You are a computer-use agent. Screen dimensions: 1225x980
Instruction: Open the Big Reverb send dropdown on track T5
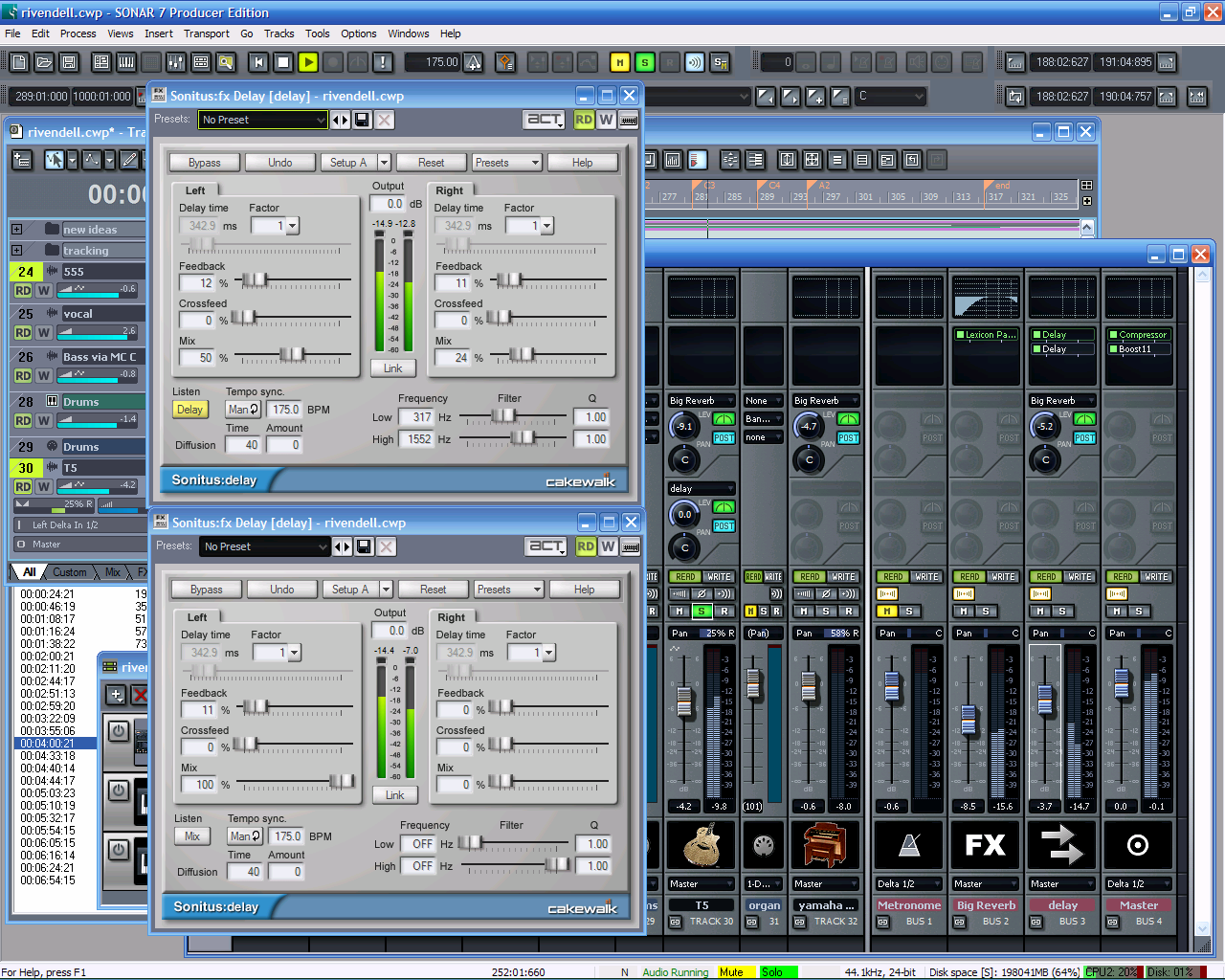click(702, 401)
